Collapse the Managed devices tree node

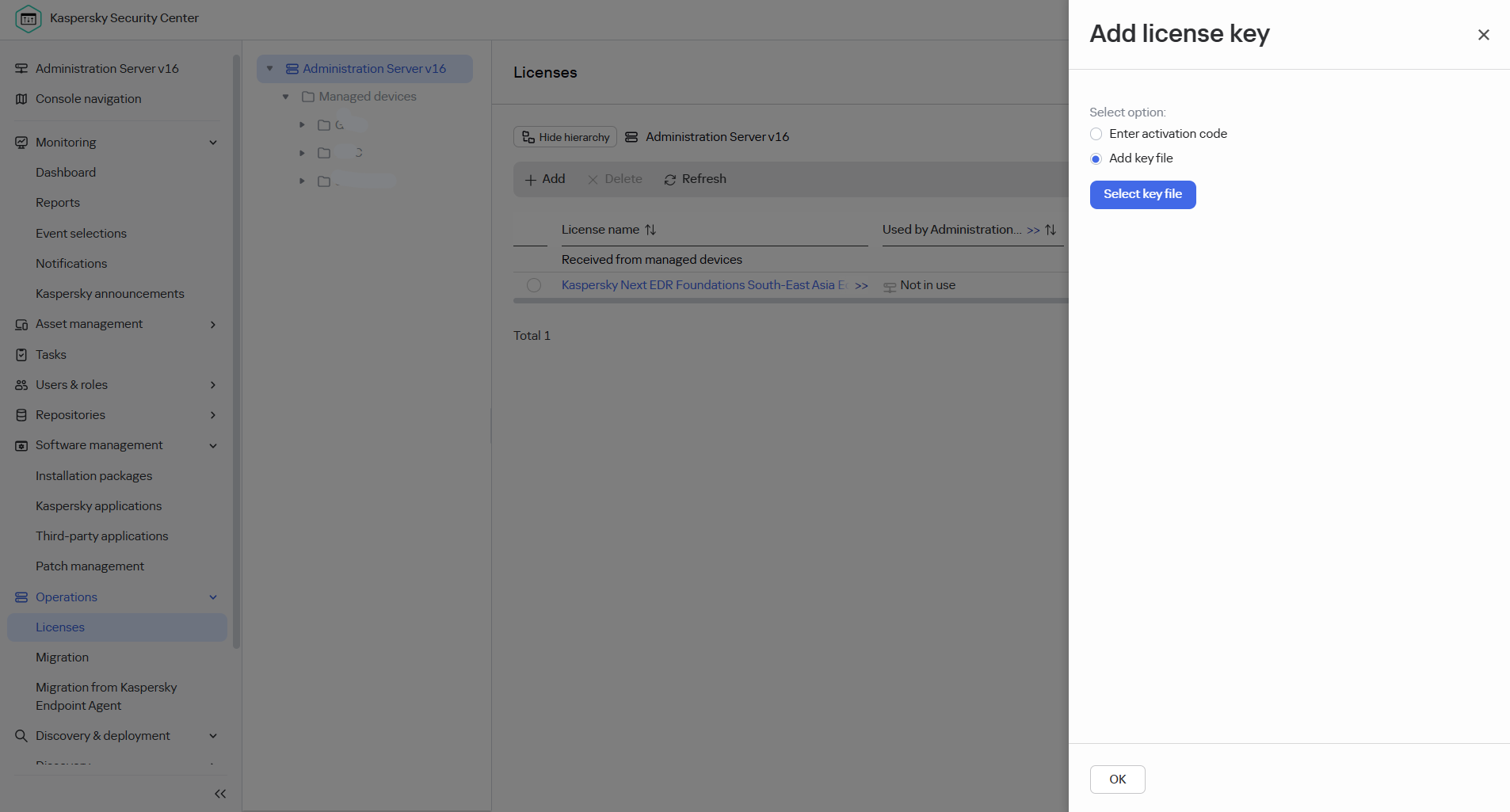(286, 97)
